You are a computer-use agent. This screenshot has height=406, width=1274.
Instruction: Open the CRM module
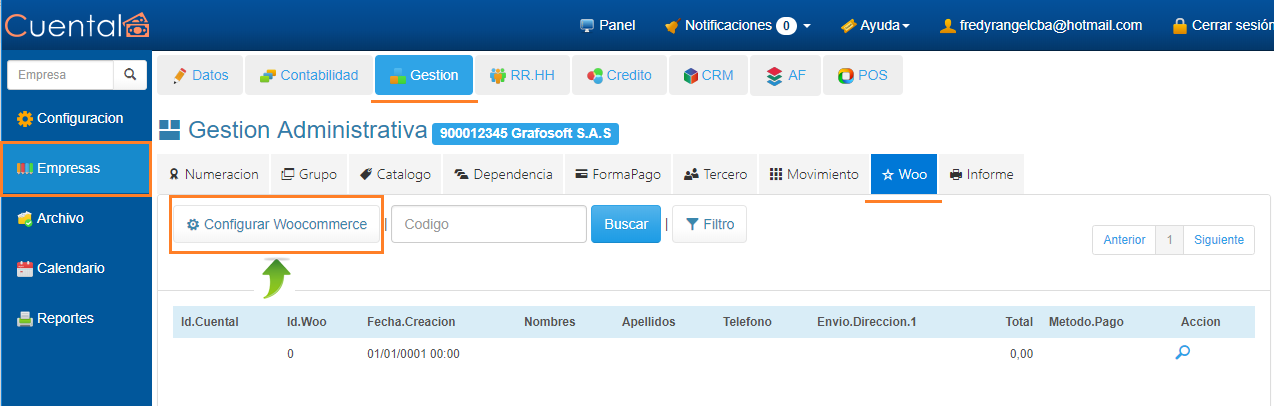[708, 75]
